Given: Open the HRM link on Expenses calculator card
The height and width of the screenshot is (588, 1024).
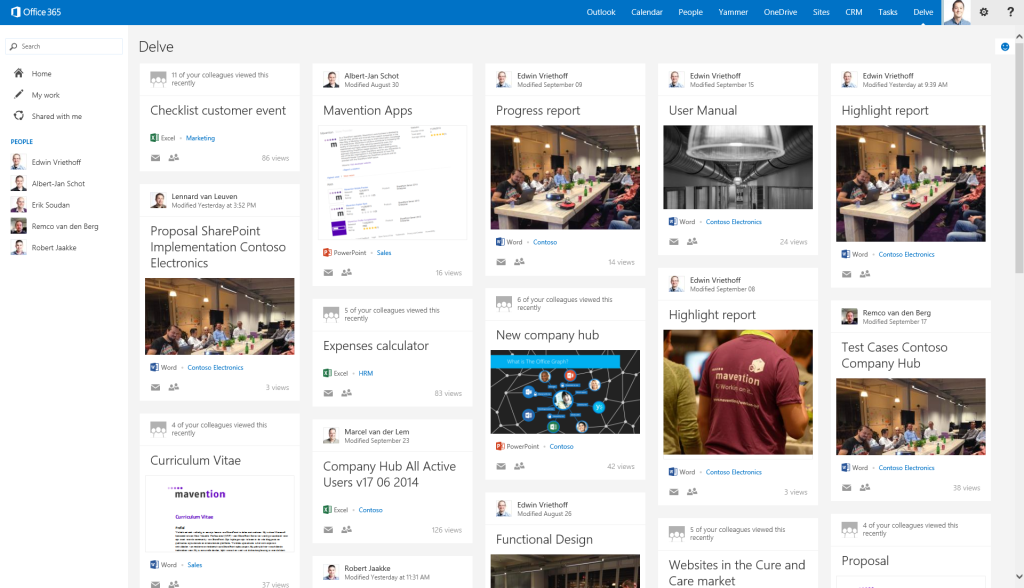Looking at the screenshot, I should 366,373.
